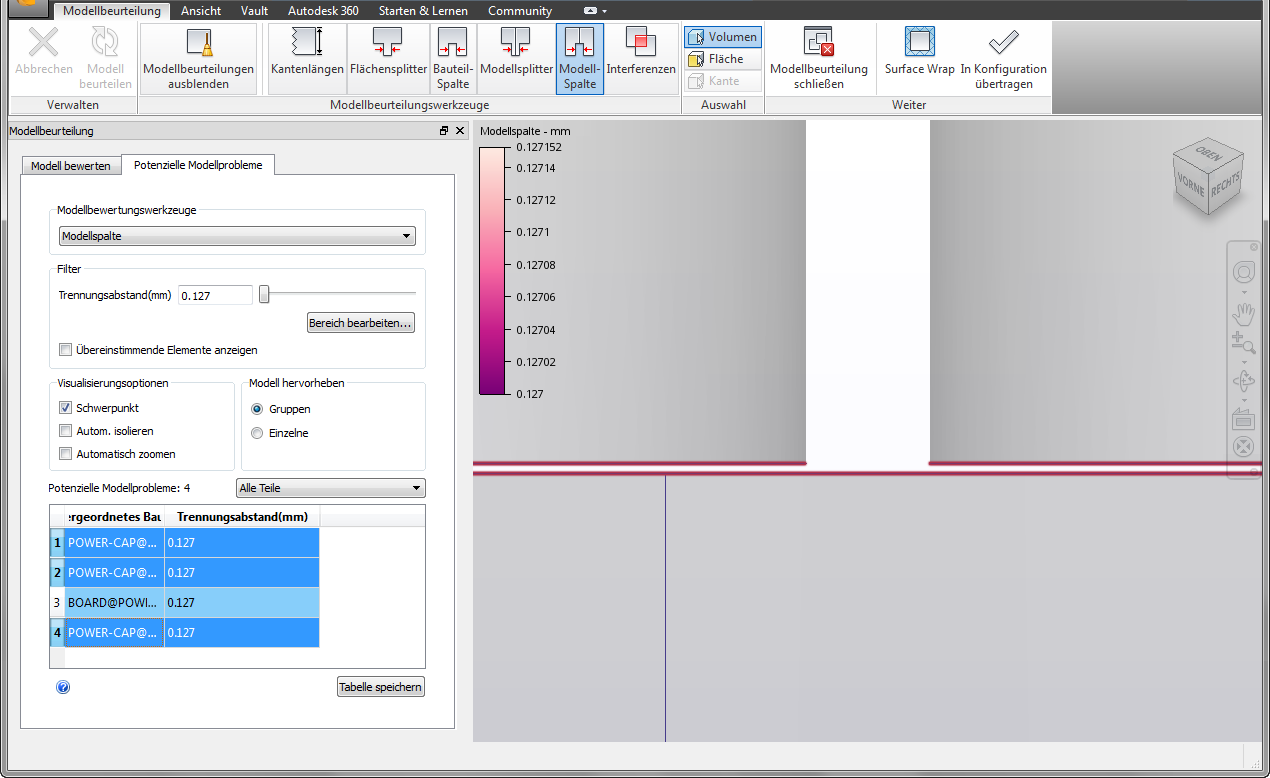Expand the orbit tool options arrow
This screenshot has height=778, width=1270.
click(1243, 398)
